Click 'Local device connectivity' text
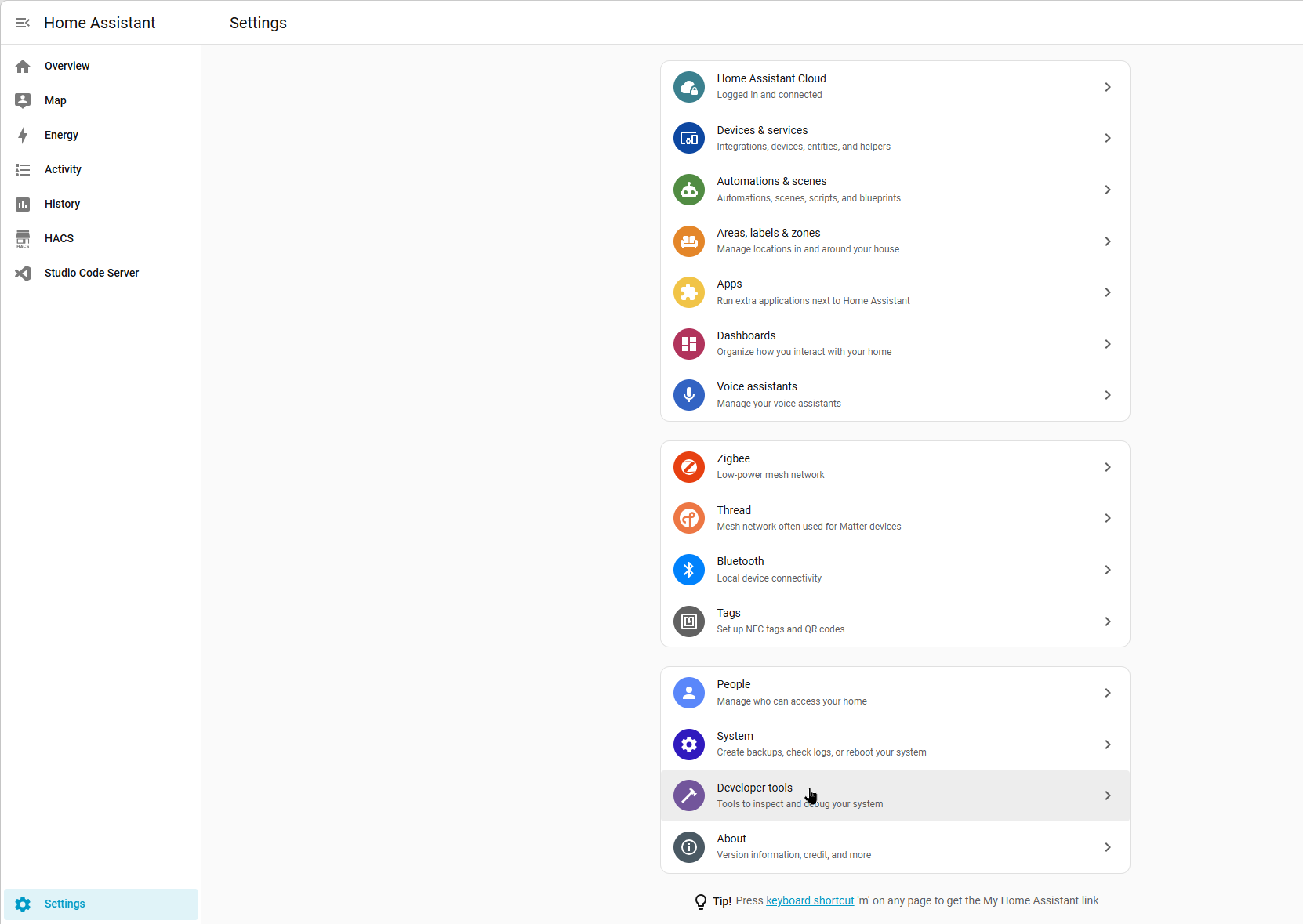The width and height of the screenshot is (1303, 924). [769, 578]
